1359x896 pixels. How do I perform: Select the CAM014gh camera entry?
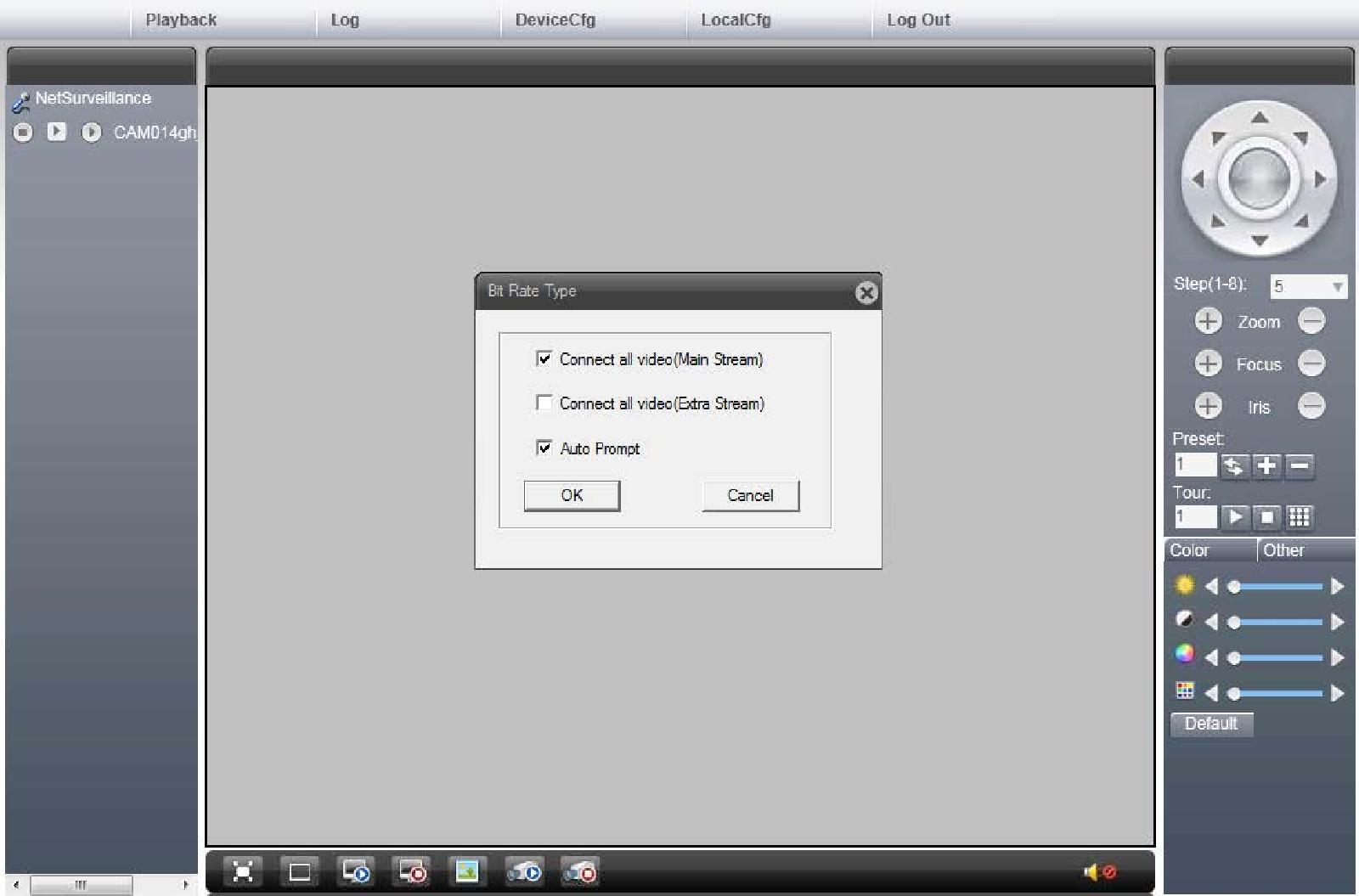click(155, 132)
